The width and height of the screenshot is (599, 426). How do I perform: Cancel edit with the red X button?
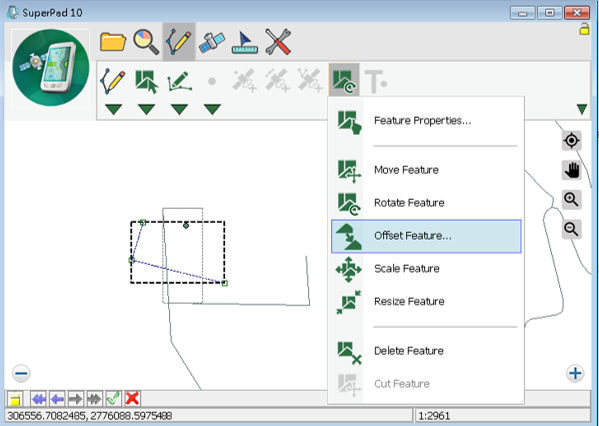[x=132, y=399]
